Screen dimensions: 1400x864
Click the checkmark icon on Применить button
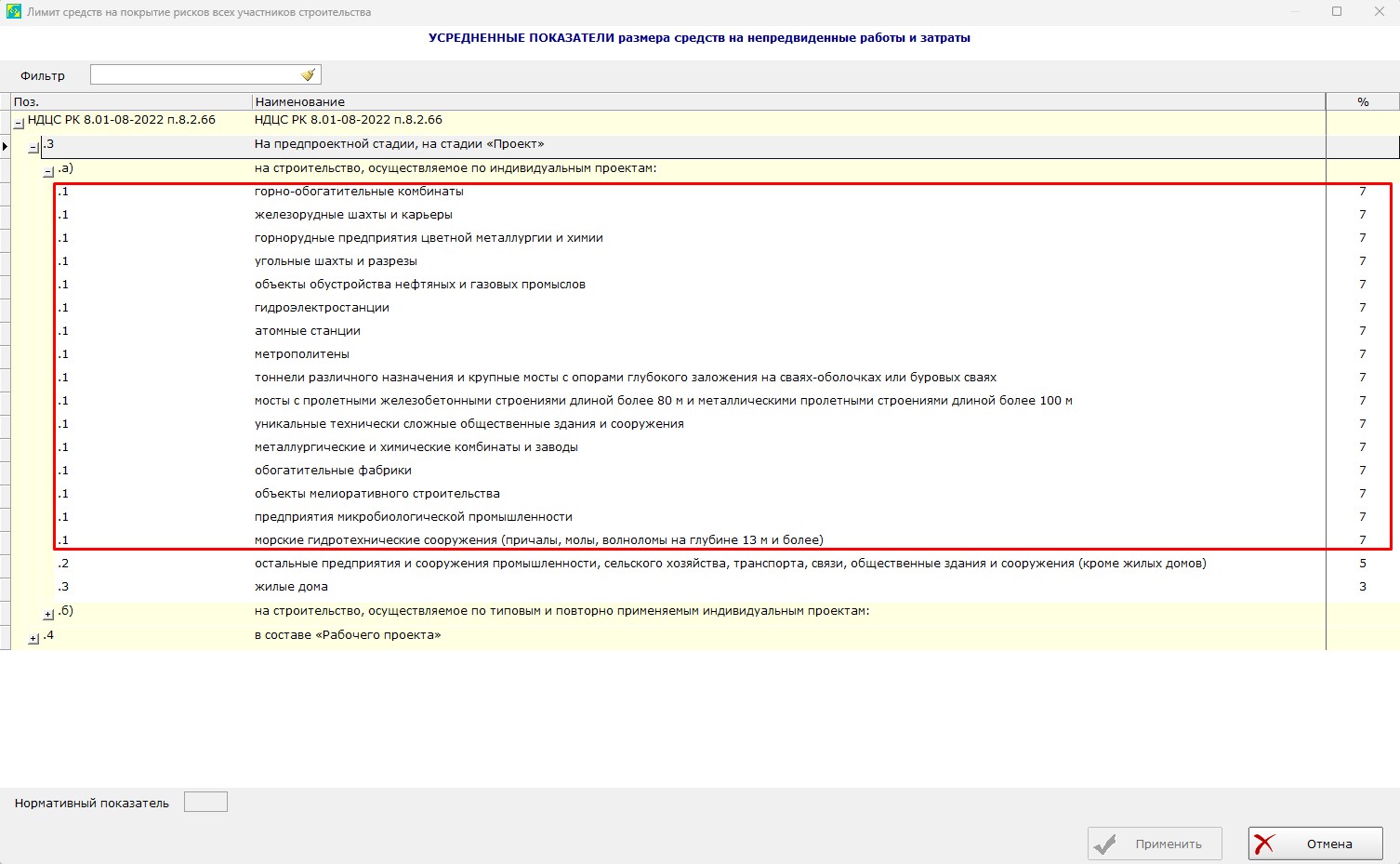coord(1106,844)
